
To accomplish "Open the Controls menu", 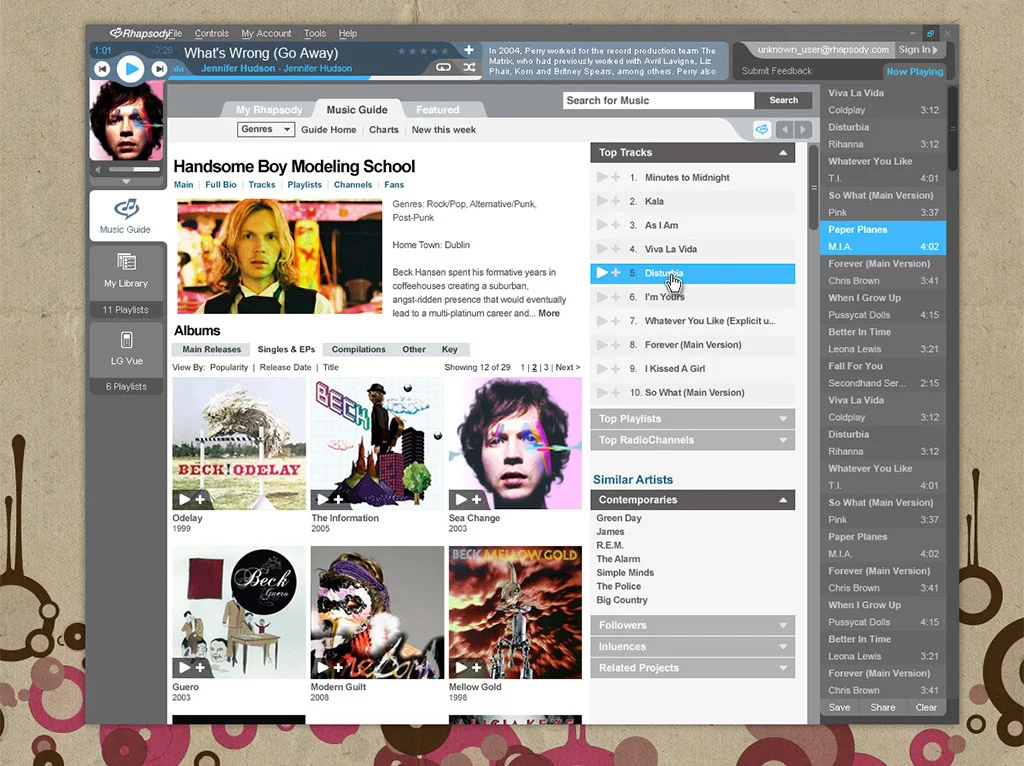I will [x=212, y=33].
